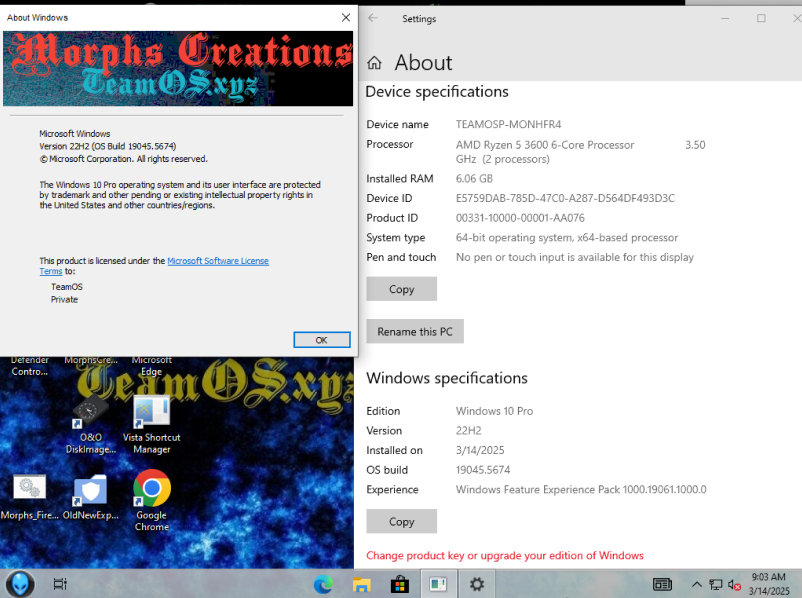The image size is (802, 598).
Task: Click the Version value 22H2 in Settings
Action: click(469, 431)
